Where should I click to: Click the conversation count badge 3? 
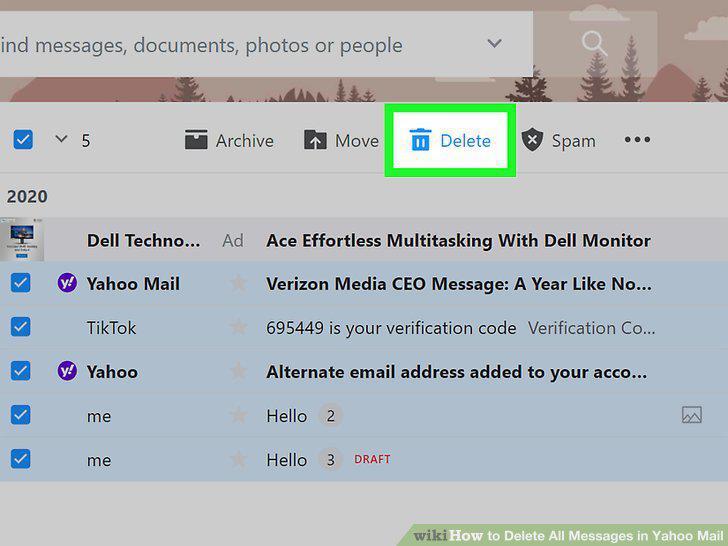331,459
